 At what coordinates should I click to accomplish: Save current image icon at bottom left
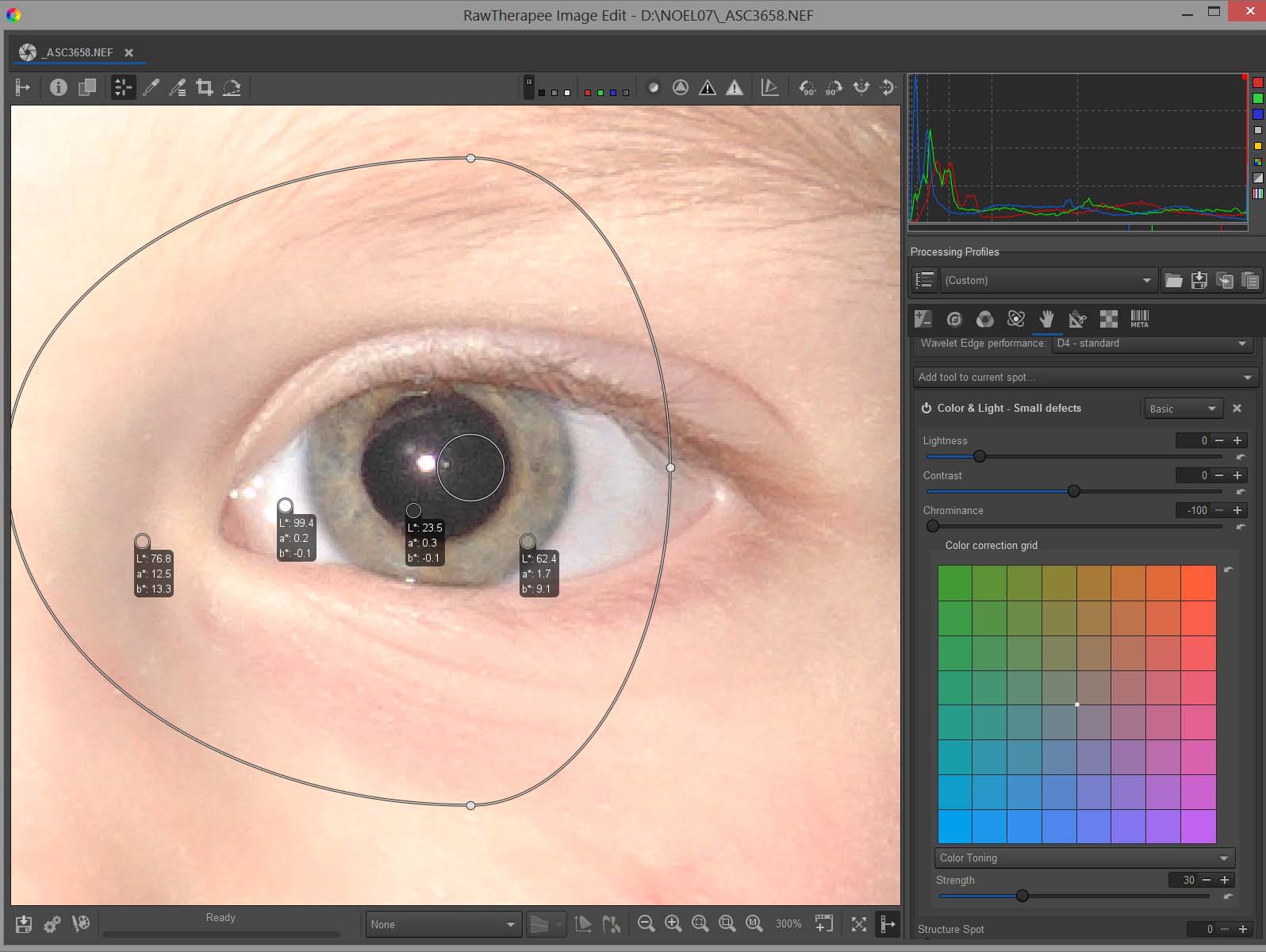(x=23, y=924)
